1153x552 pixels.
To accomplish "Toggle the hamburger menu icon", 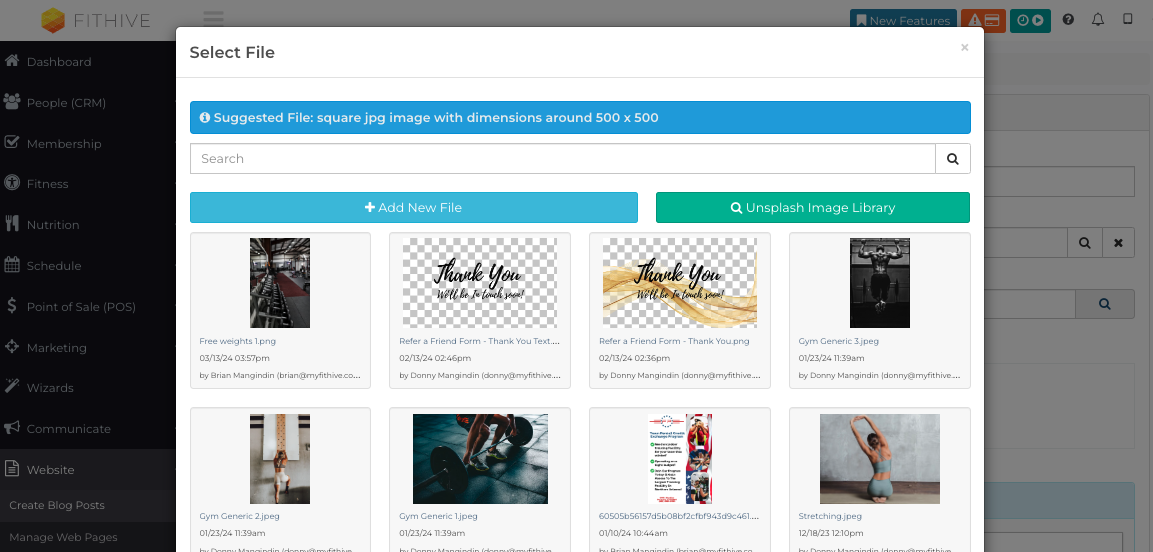I will (213, 19).
